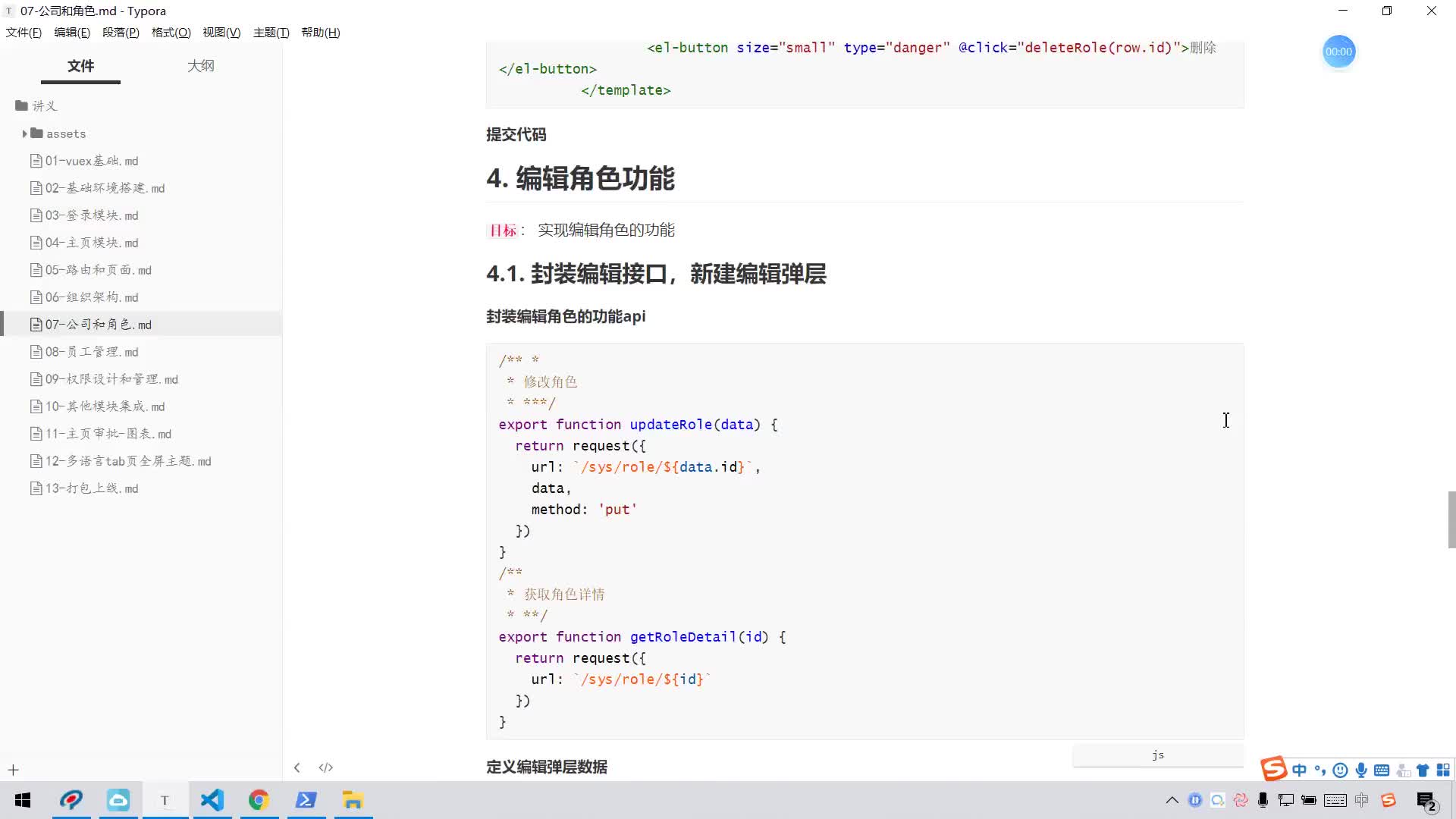Open file 09-权限设计和管理.md
This screenshot has height=819, width=1456.
(141, 379)
